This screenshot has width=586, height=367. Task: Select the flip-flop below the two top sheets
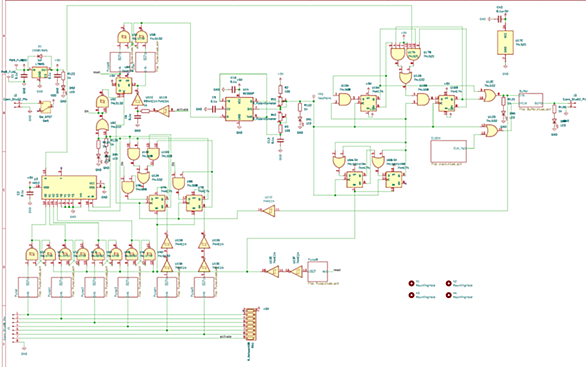click(124, 86)
